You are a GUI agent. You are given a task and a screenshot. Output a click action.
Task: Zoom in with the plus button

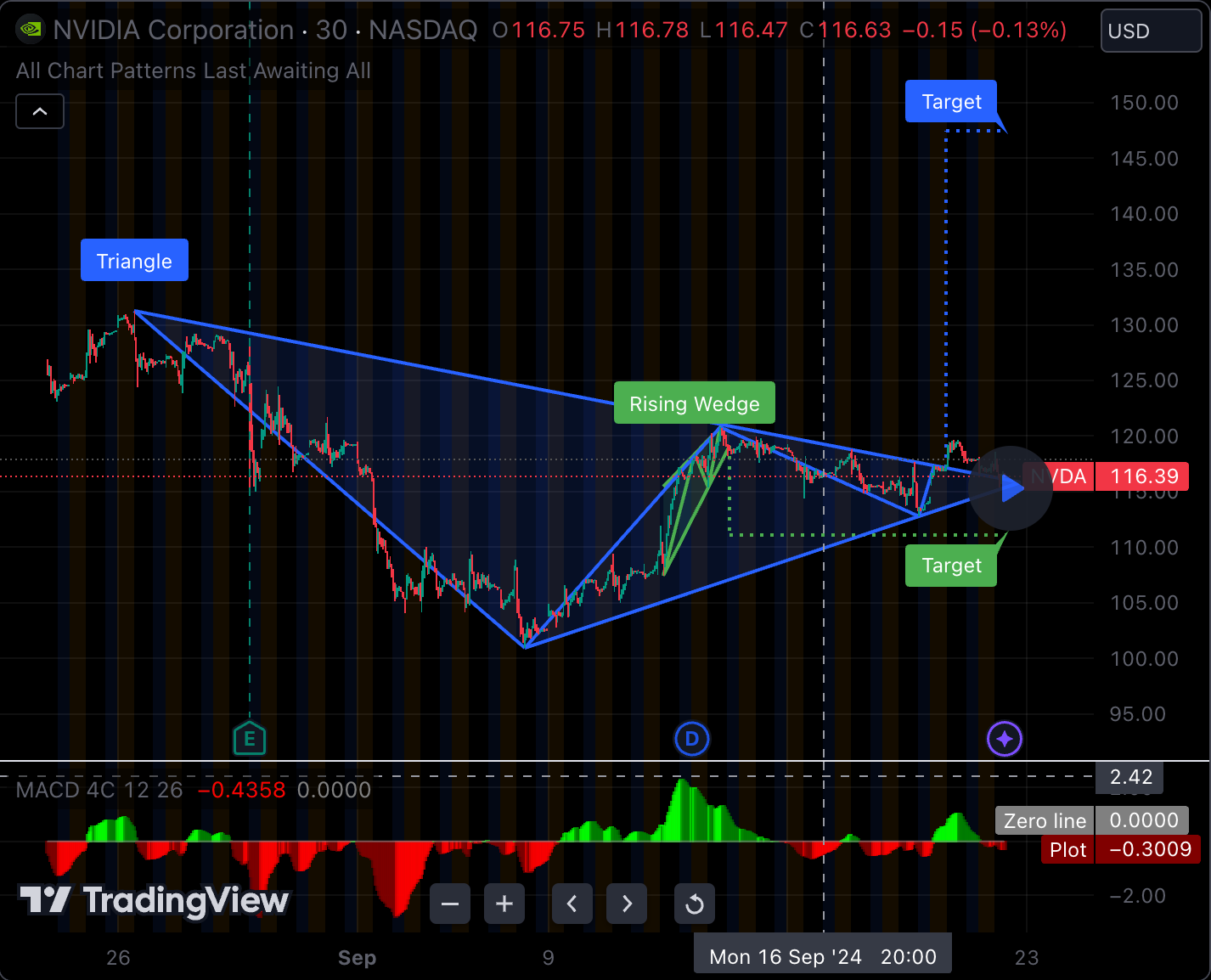coord(504,904)
